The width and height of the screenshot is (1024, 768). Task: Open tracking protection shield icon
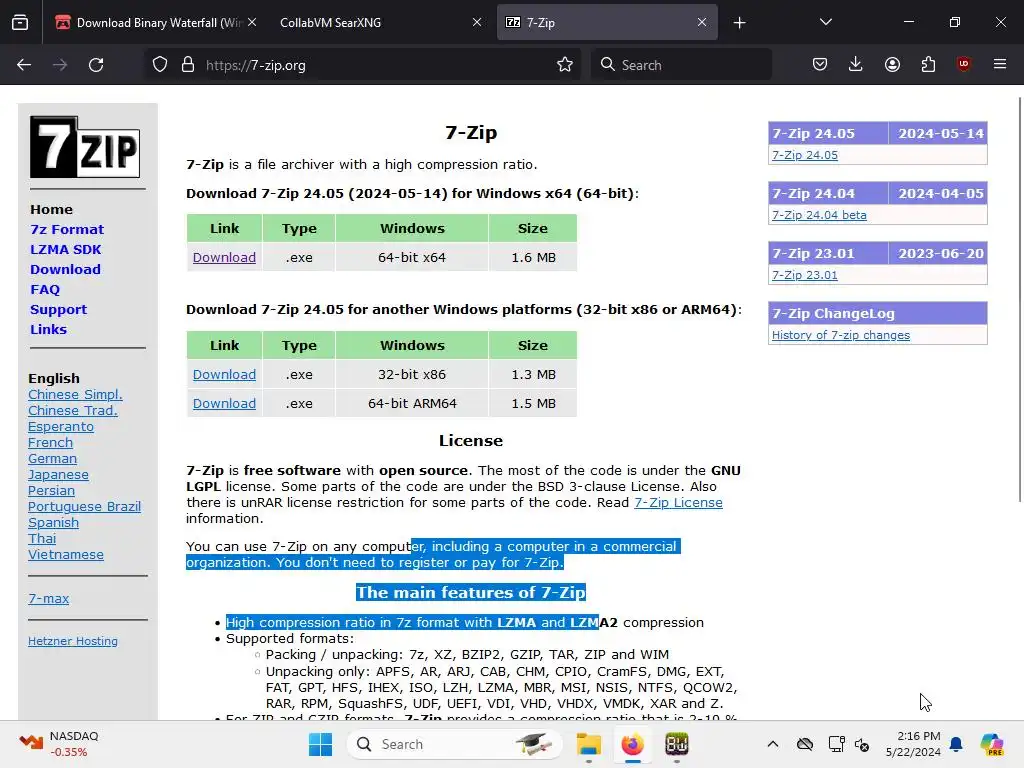pos(160,65)
